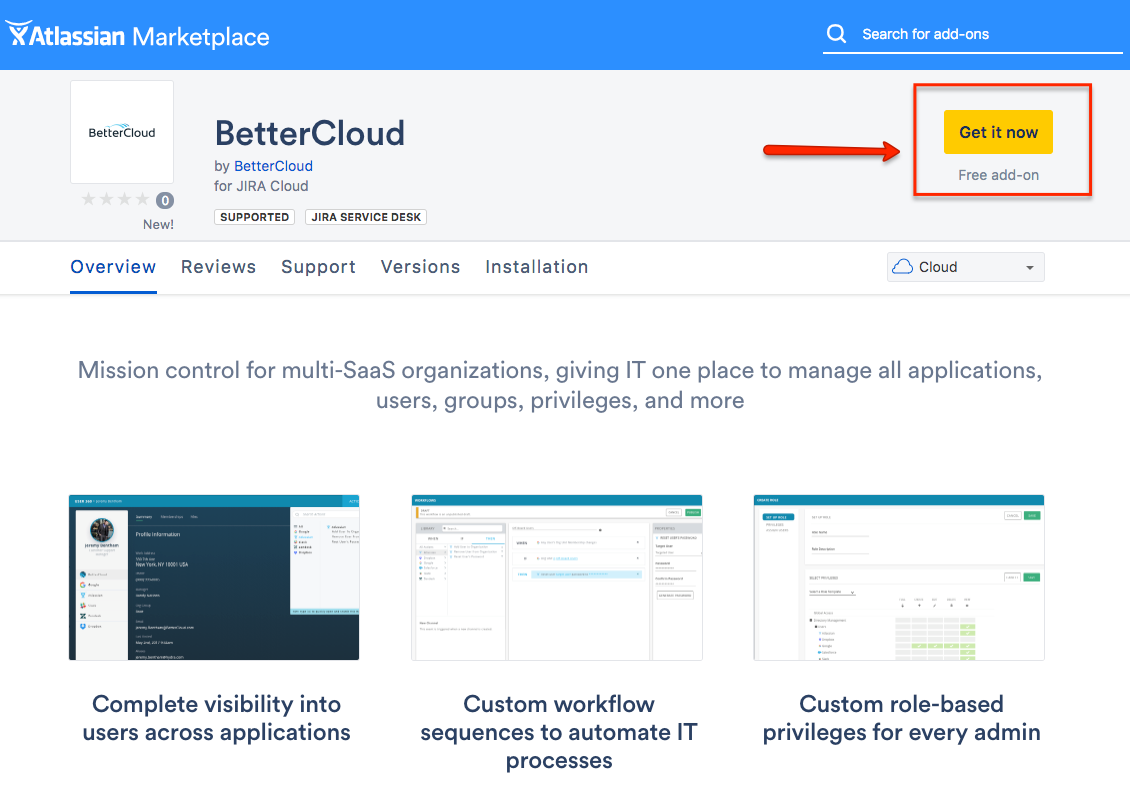This screenshot has height=788, width=1130.
Task: Expand the Cloud hosting dropdown
Action: point(966,267)
